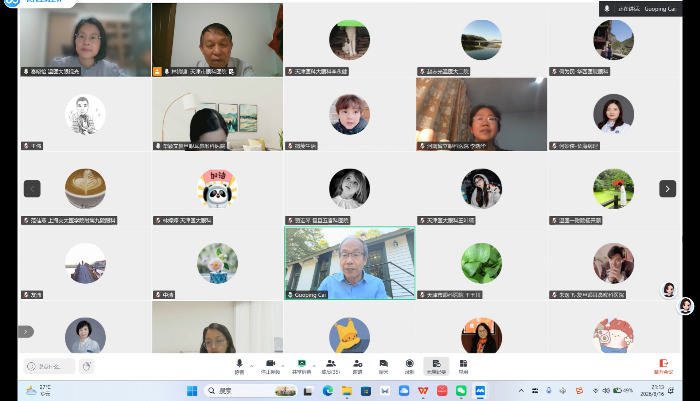Open the Wi-Fi network icon in system tray
700x401 pixels.
coord(596,390)
